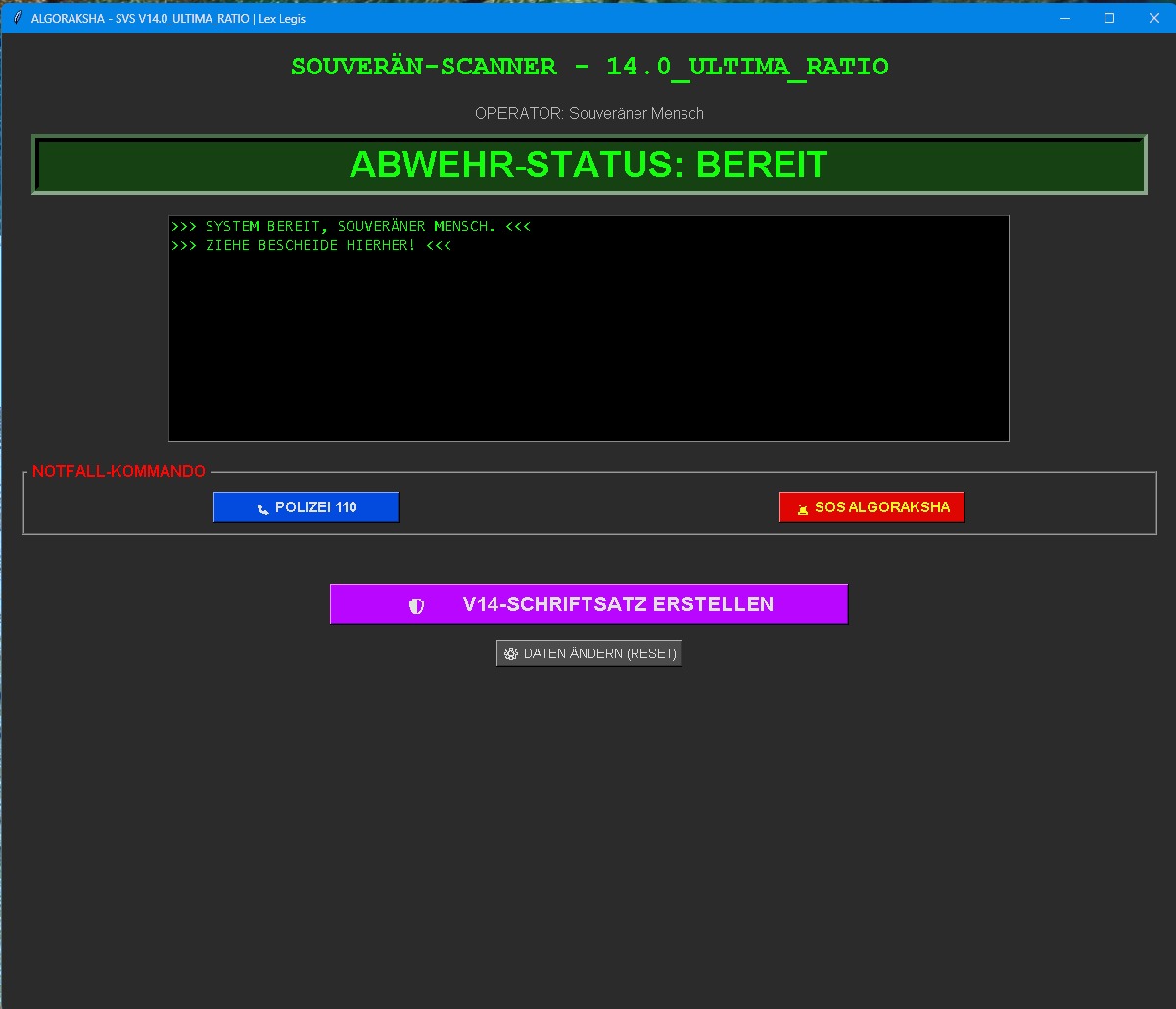1176x1009 pixels.
Task: Click the SOUVERÄN-SCANNER heading text
Action: pos(589,67)
